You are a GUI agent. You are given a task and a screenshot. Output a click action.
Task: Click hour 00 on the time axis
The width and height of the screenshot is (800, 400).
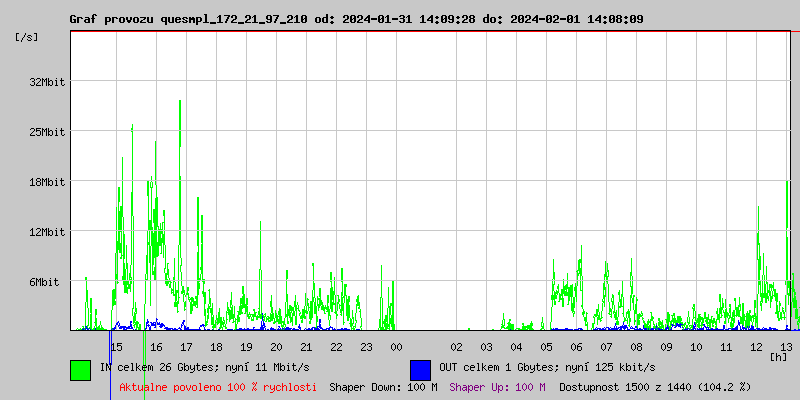(x=396, y=347)
